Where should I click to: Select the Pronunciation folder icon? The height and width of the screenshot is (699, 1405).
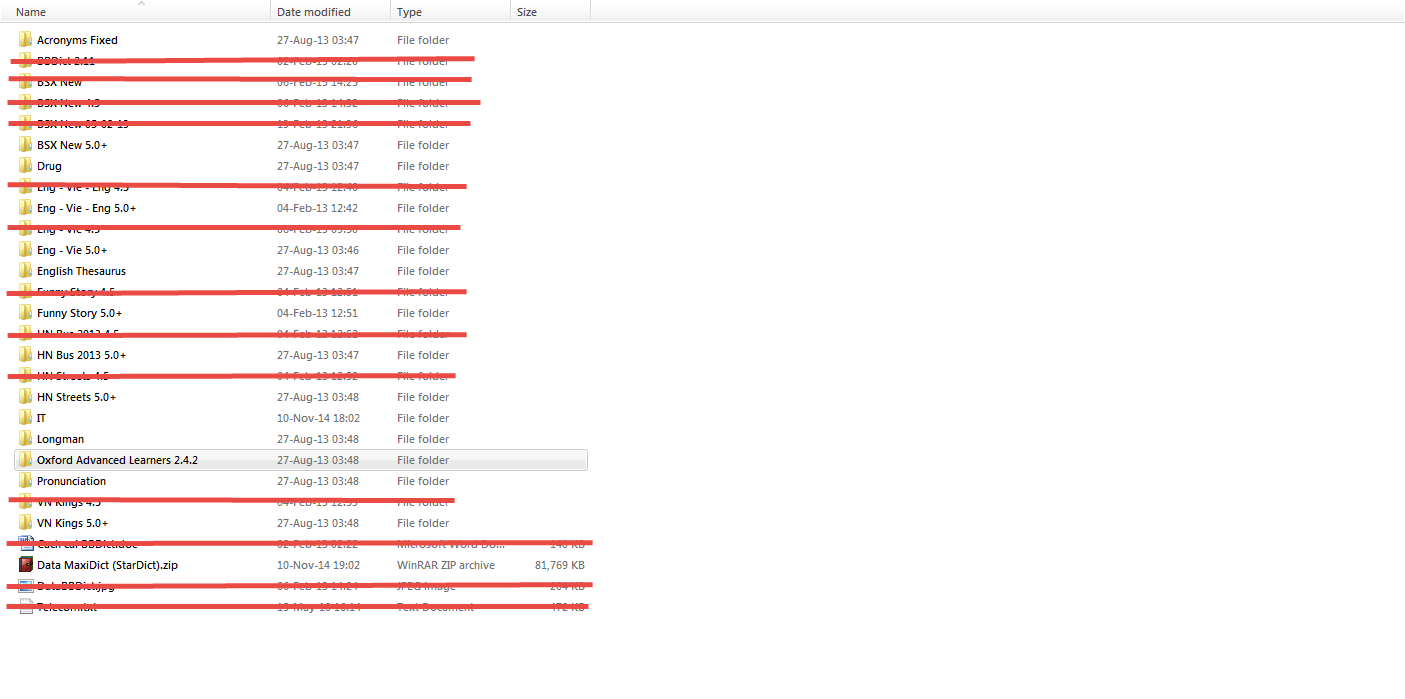26,481
